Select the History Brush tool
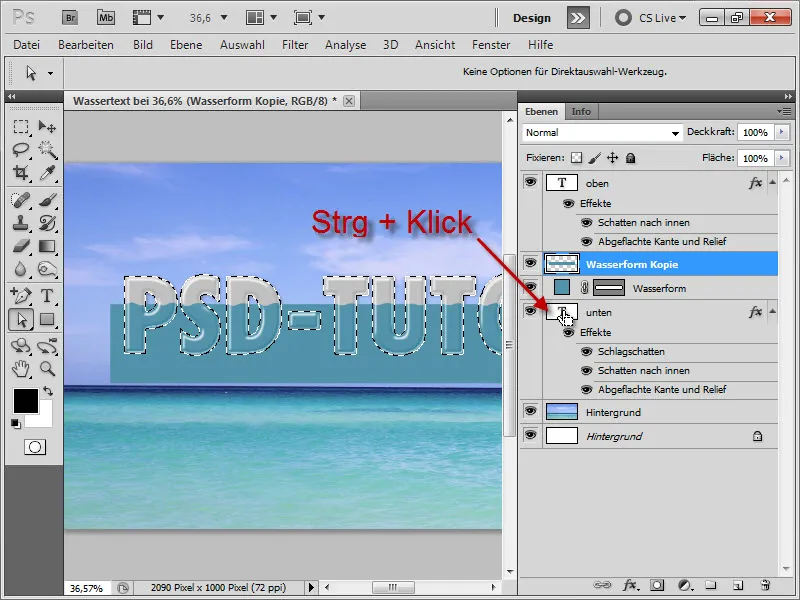This screenshot has height=600, width=800. coord(47,223)
